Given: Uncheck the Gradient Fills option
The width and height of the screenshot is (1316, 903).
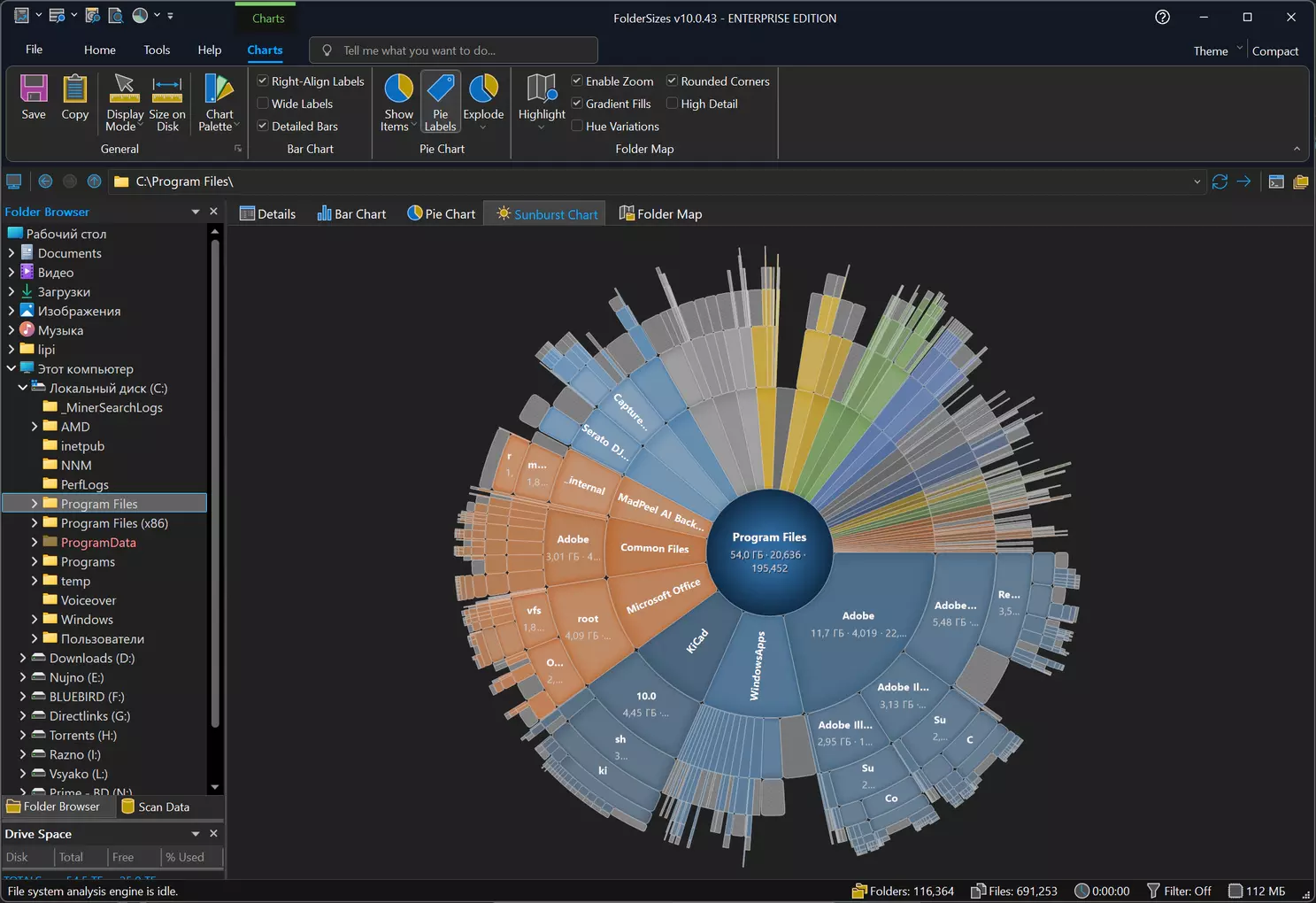Looking at the screenshot, I should pyautogui.click(x=577, y=104).
